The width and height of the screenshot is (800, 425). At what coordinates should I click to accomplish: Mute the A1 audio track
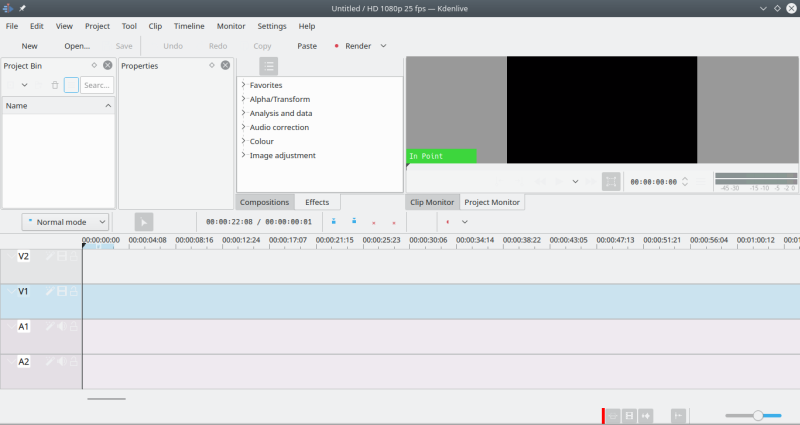(x=61, y=326)
